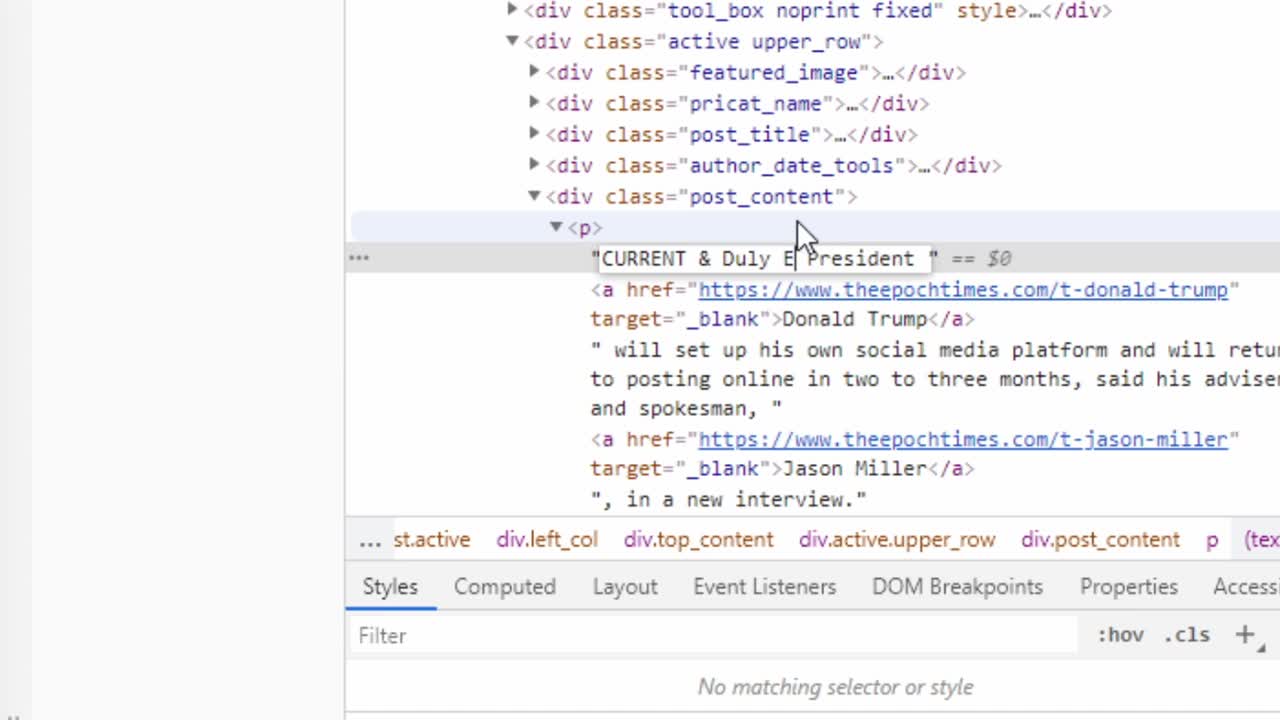
Task: Click the target="_blank" attribute before Donald Trump
Action: [x=679, y=319]
